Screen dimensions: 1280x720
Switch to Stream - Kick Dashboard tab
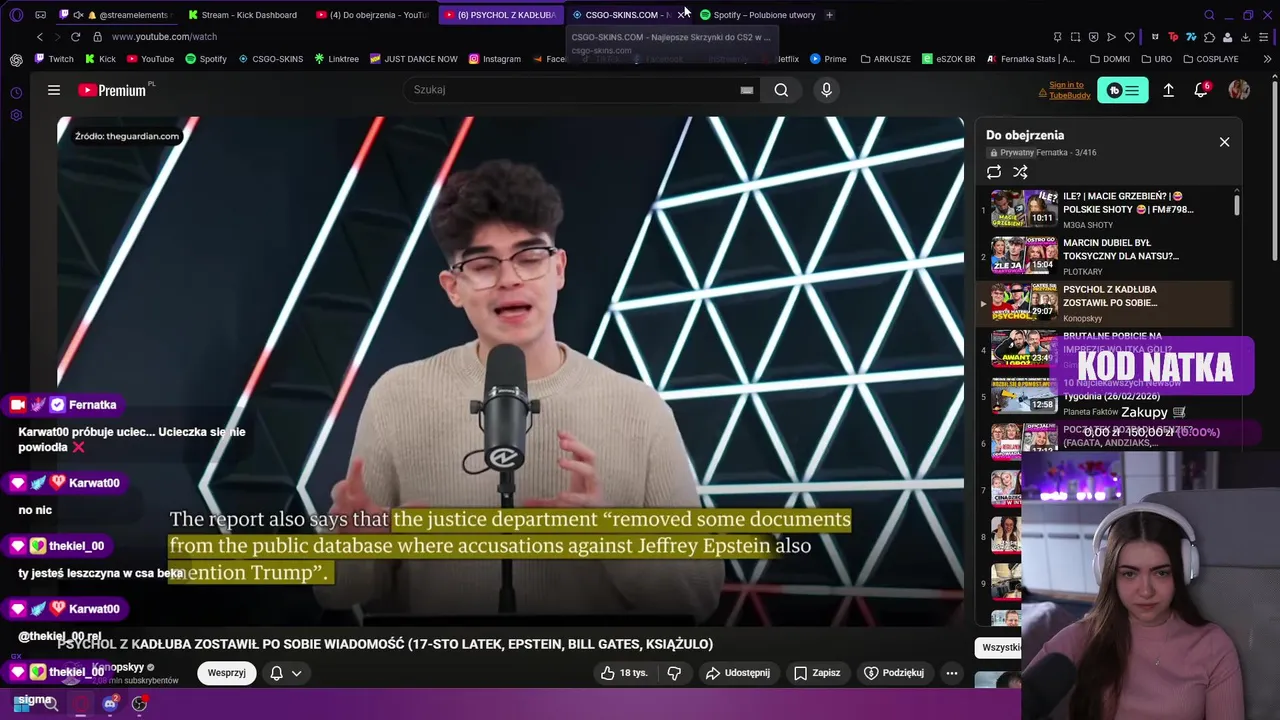[244, 15]
